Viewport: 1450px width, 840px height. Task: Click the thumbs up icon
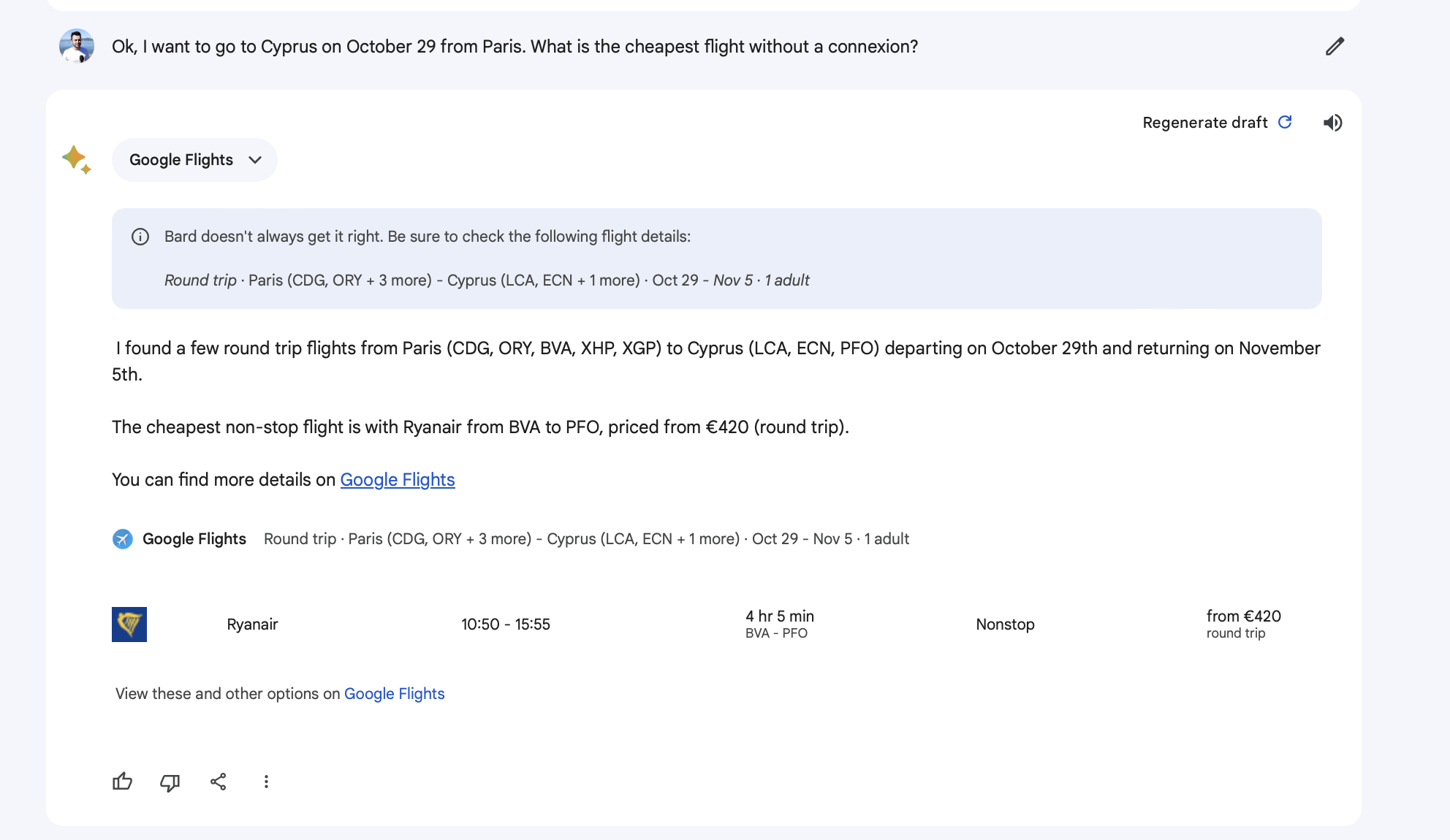pyautogui.click(x=123, y=782)
